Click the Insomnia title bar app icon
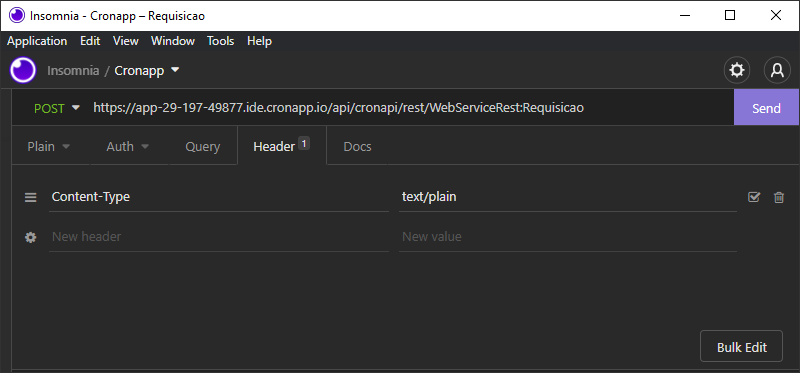Viewport: 800px width, 373px height. click(17, 15)
